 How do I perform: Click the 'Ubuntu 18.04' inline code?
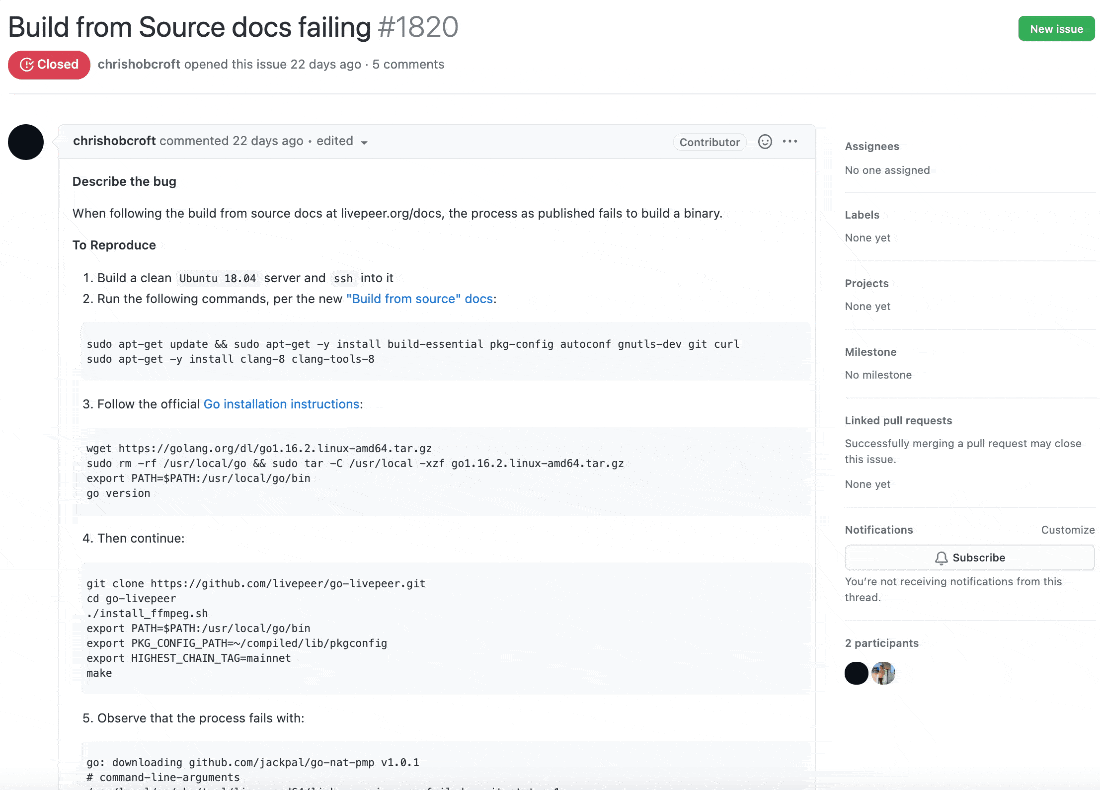tap(217, 279)
